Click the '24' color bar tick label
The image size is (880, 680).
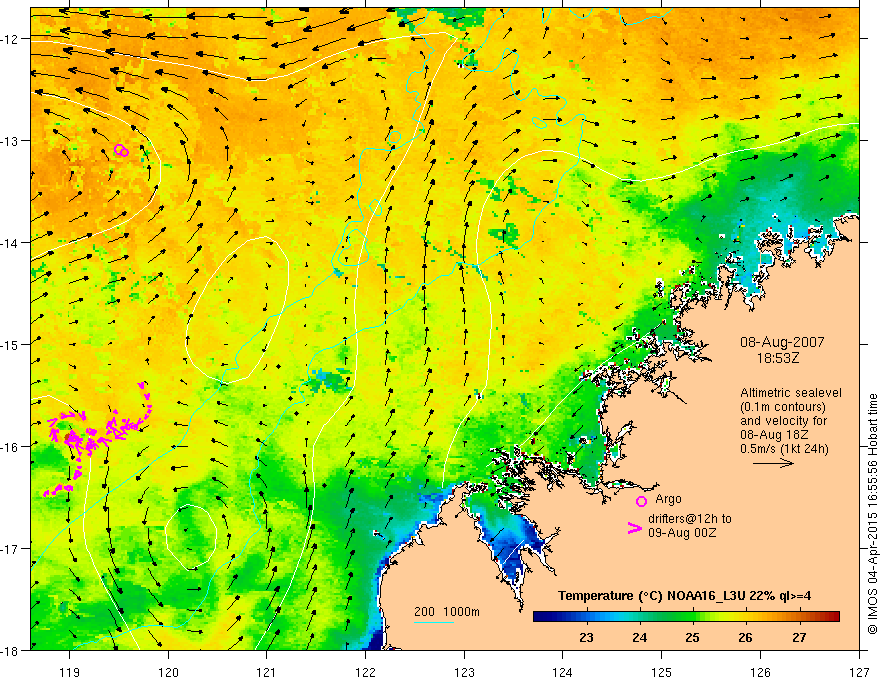click(639, 638)
